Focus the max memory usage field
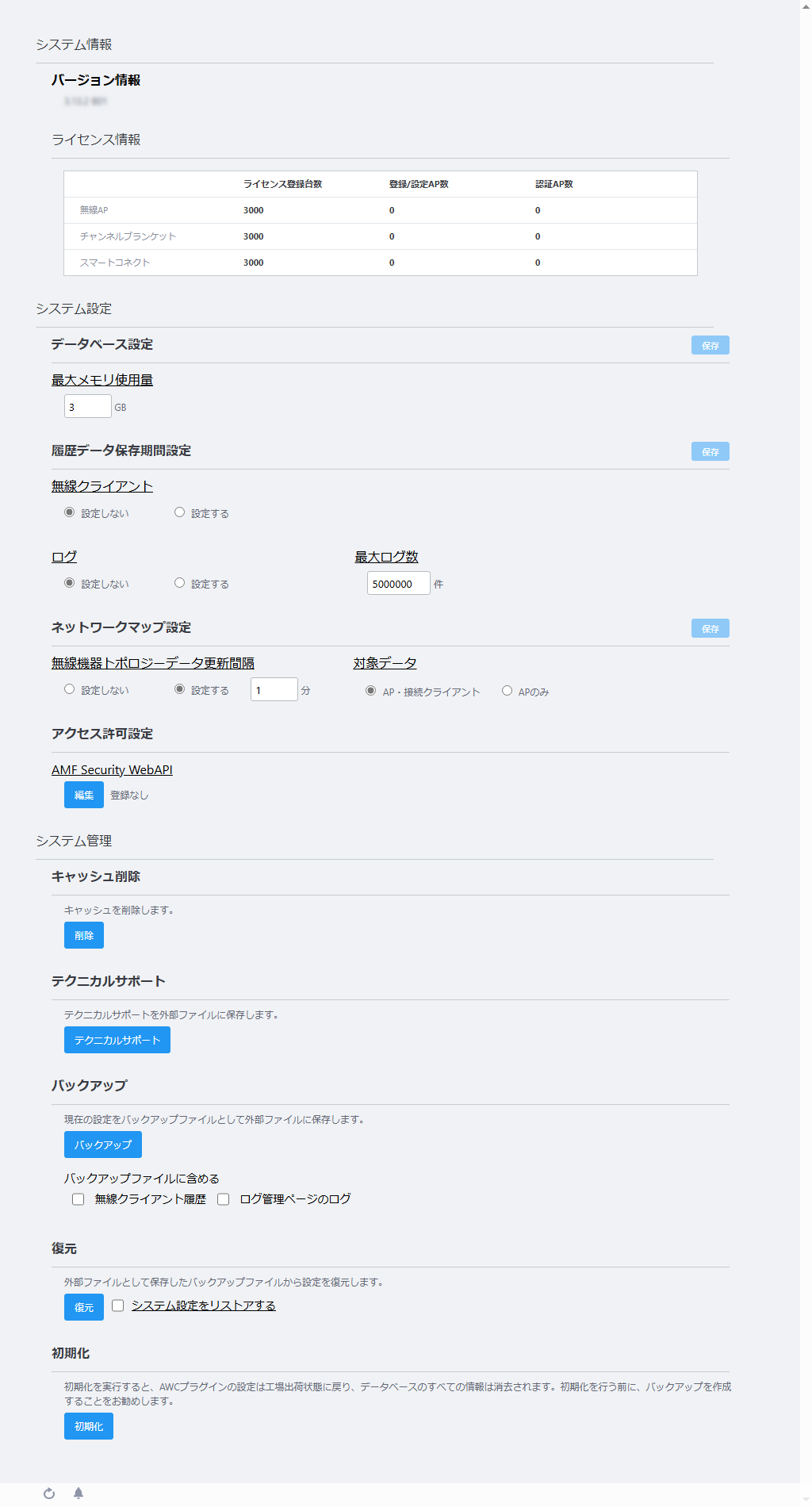 click(88, 406)
